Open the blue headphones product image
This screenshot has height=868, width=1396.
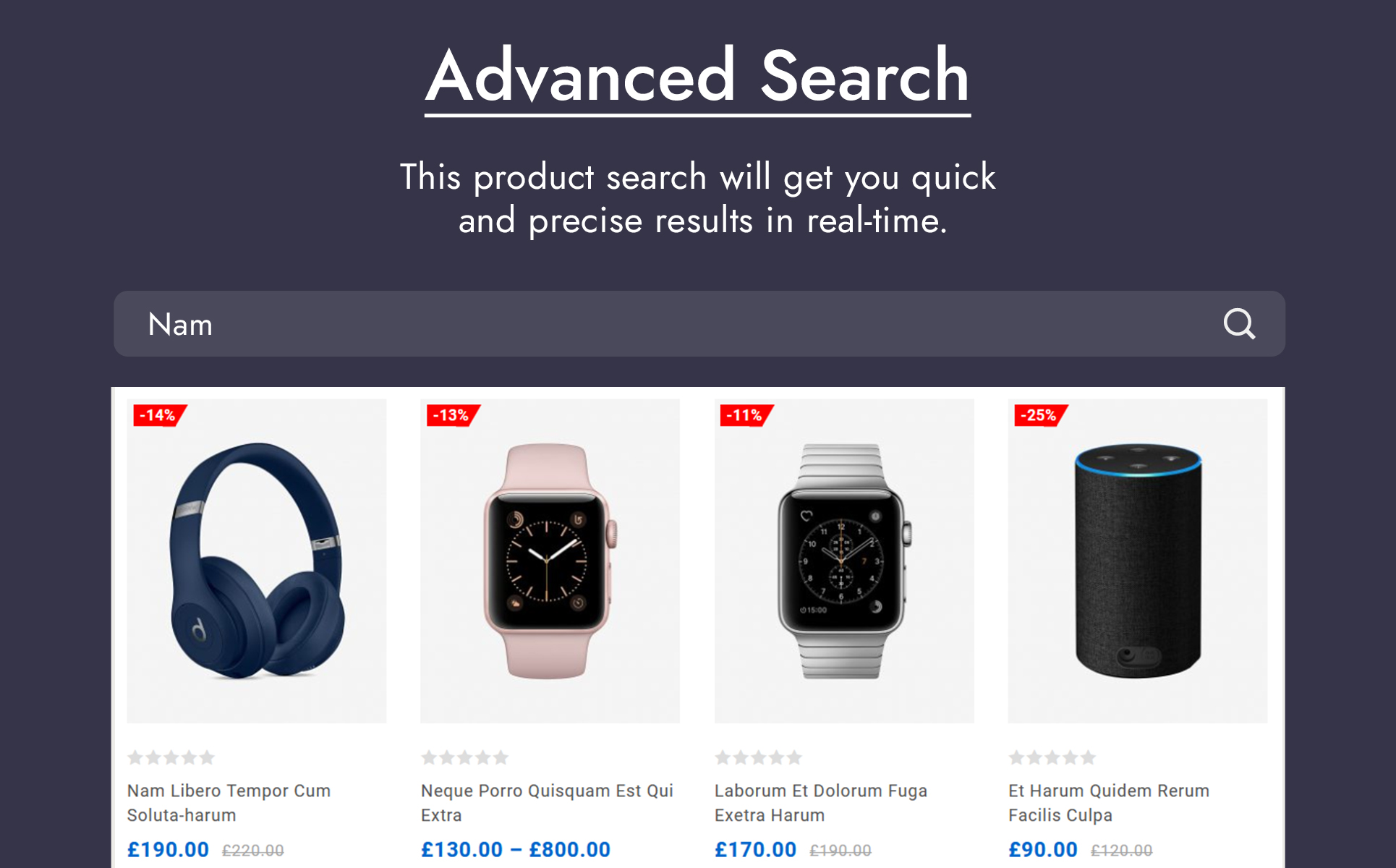pos(257,561)
